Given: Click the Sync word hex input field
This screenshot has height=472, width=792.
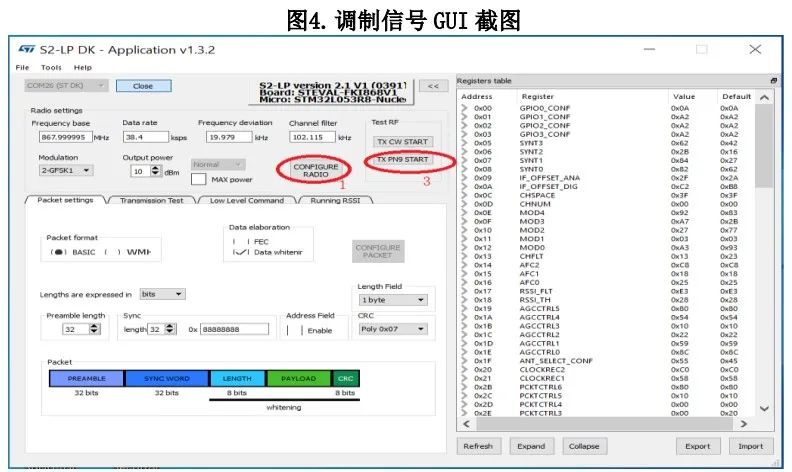Looking at the screenshot, I should coord(234,329).
